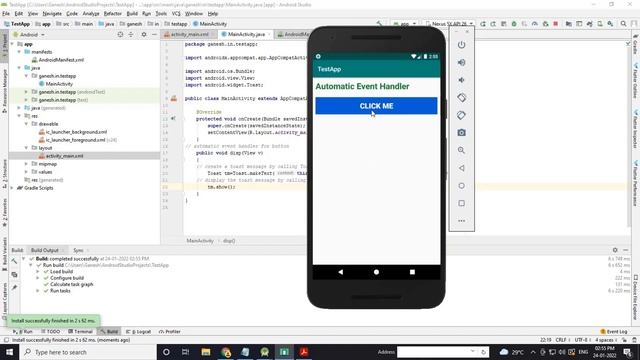Click the Make Project hammer icon in the toolbar
The image size is (640, 360).
(379, 24)
